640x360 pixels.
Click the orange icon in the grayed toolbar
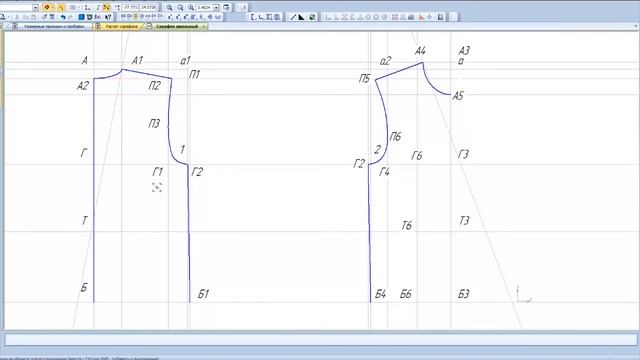pos(421,17)
